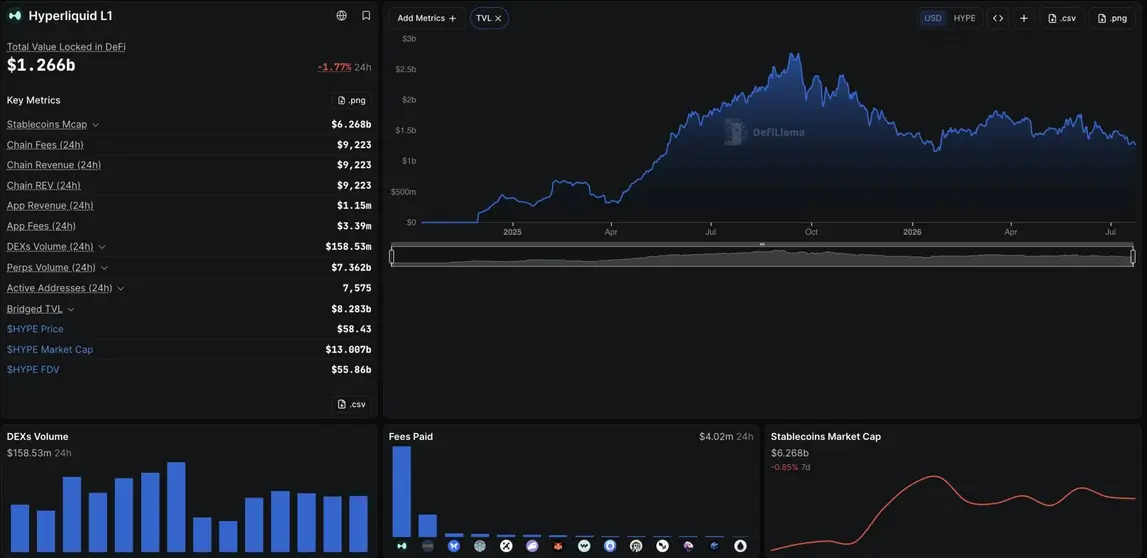1147x558 pixels.
Task: Select the blue ring icon in Fees Paid
Action: click(x=610, y=546)
